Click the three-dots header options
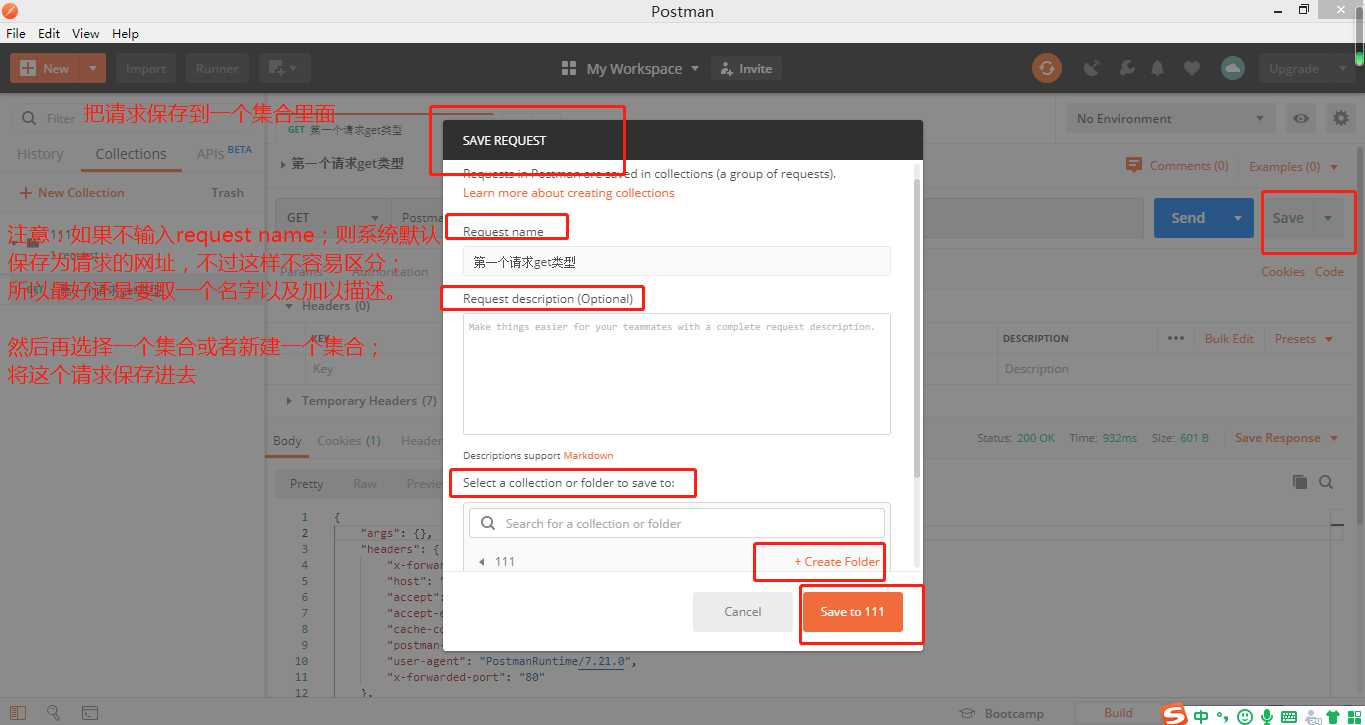The height and width of the screenshot is (725, 1365). 1175,338
